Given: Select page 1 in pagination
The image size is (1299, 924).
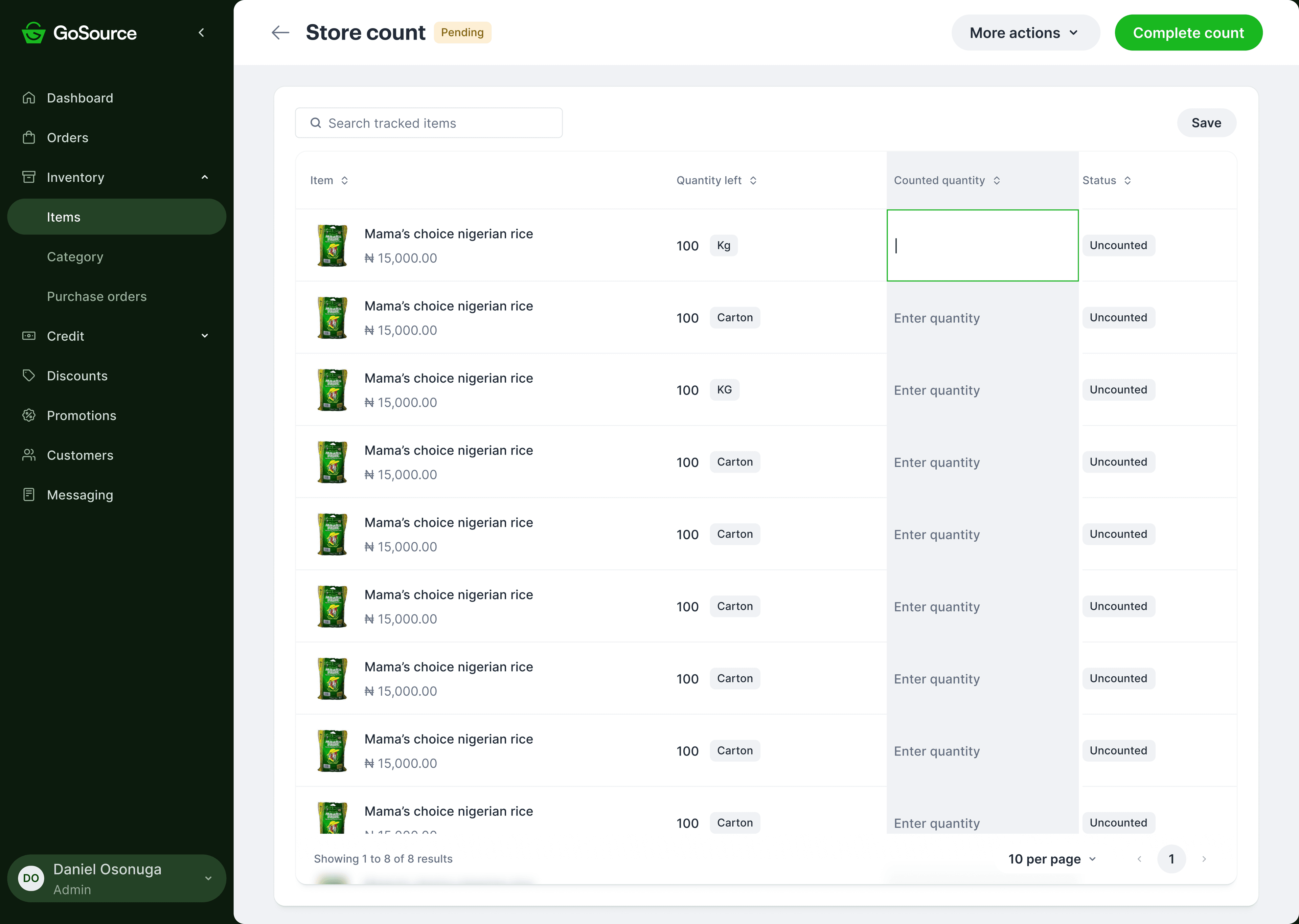Looking at the screenshot, I should coord(1171,859).
